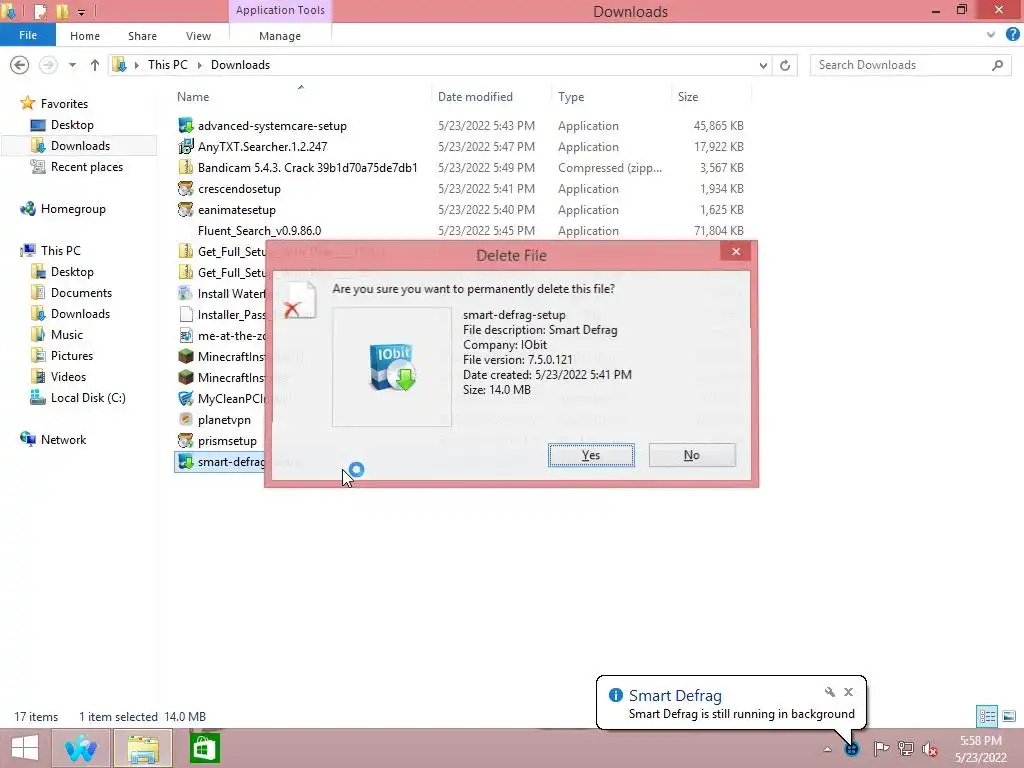The image size is (1024, 768).
Task: Go forward using the forward arrow
Action: point(48,65)
